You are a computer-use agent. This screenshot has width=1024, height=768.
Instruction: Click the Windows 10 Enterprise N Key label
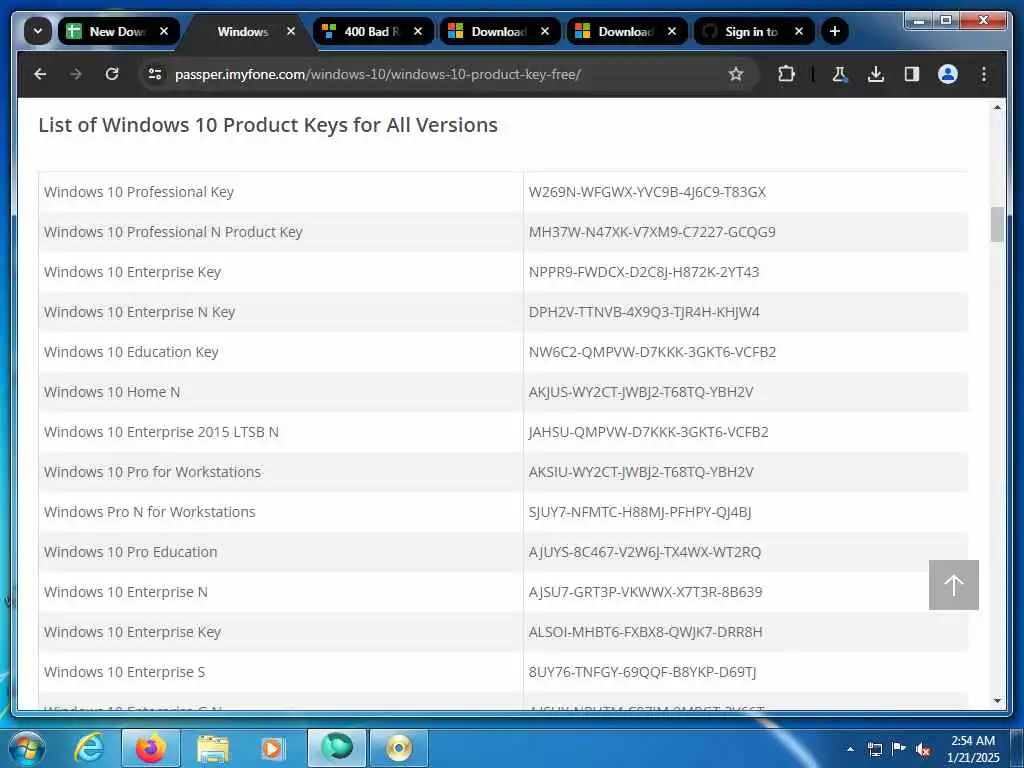pos(139,312)
